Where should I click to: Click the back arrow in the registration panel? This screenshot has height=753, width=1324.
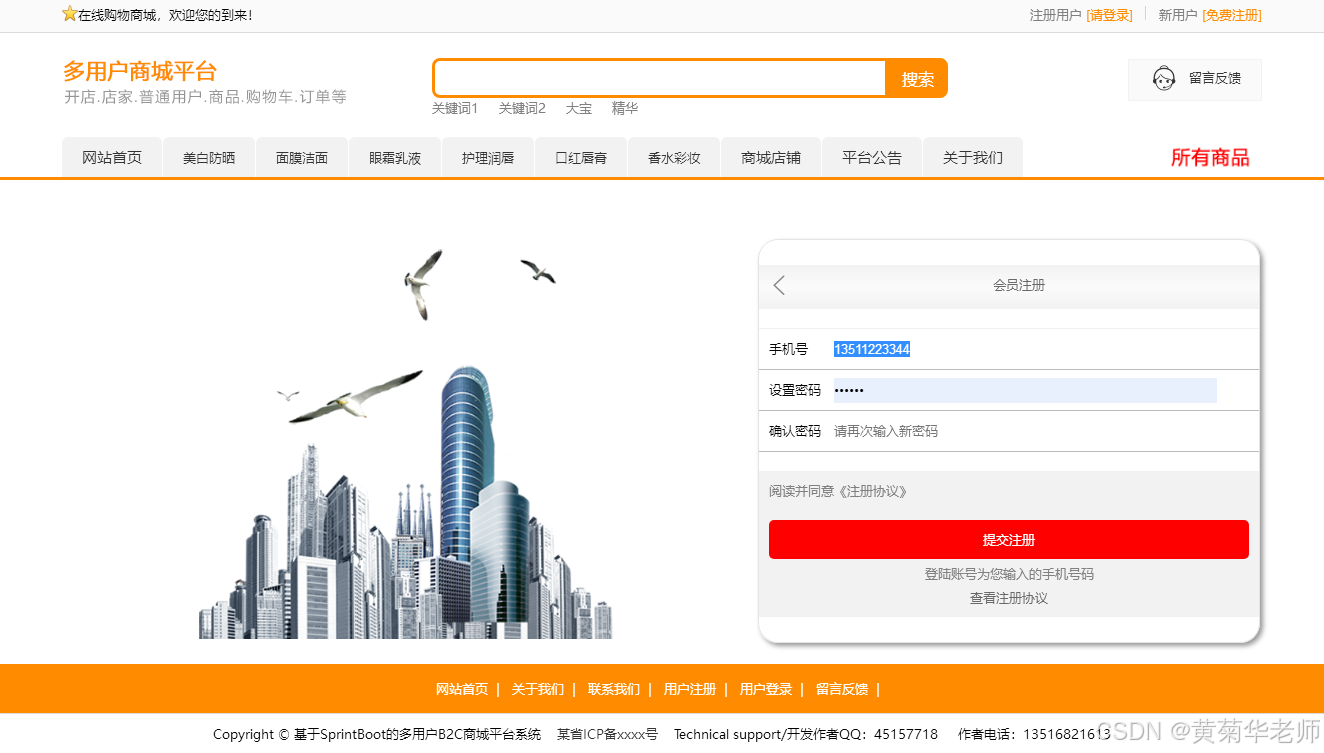[x=780, y=285]
